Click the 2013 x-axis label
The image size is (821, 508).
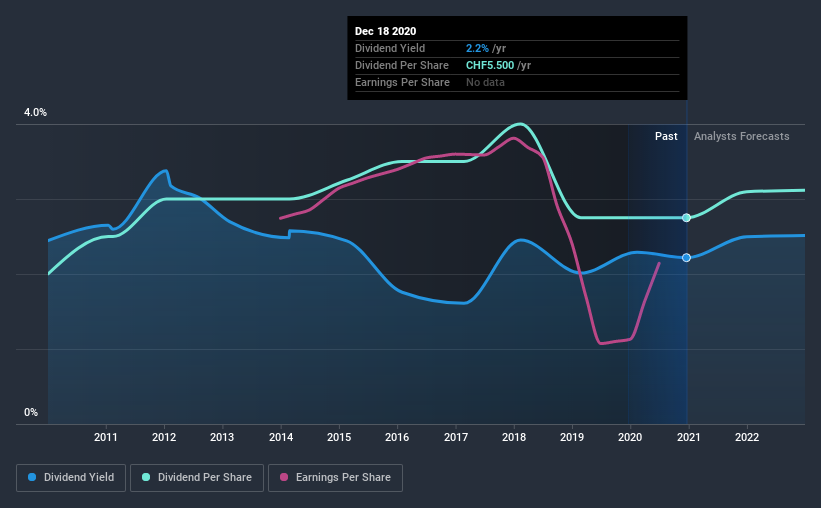222,437
